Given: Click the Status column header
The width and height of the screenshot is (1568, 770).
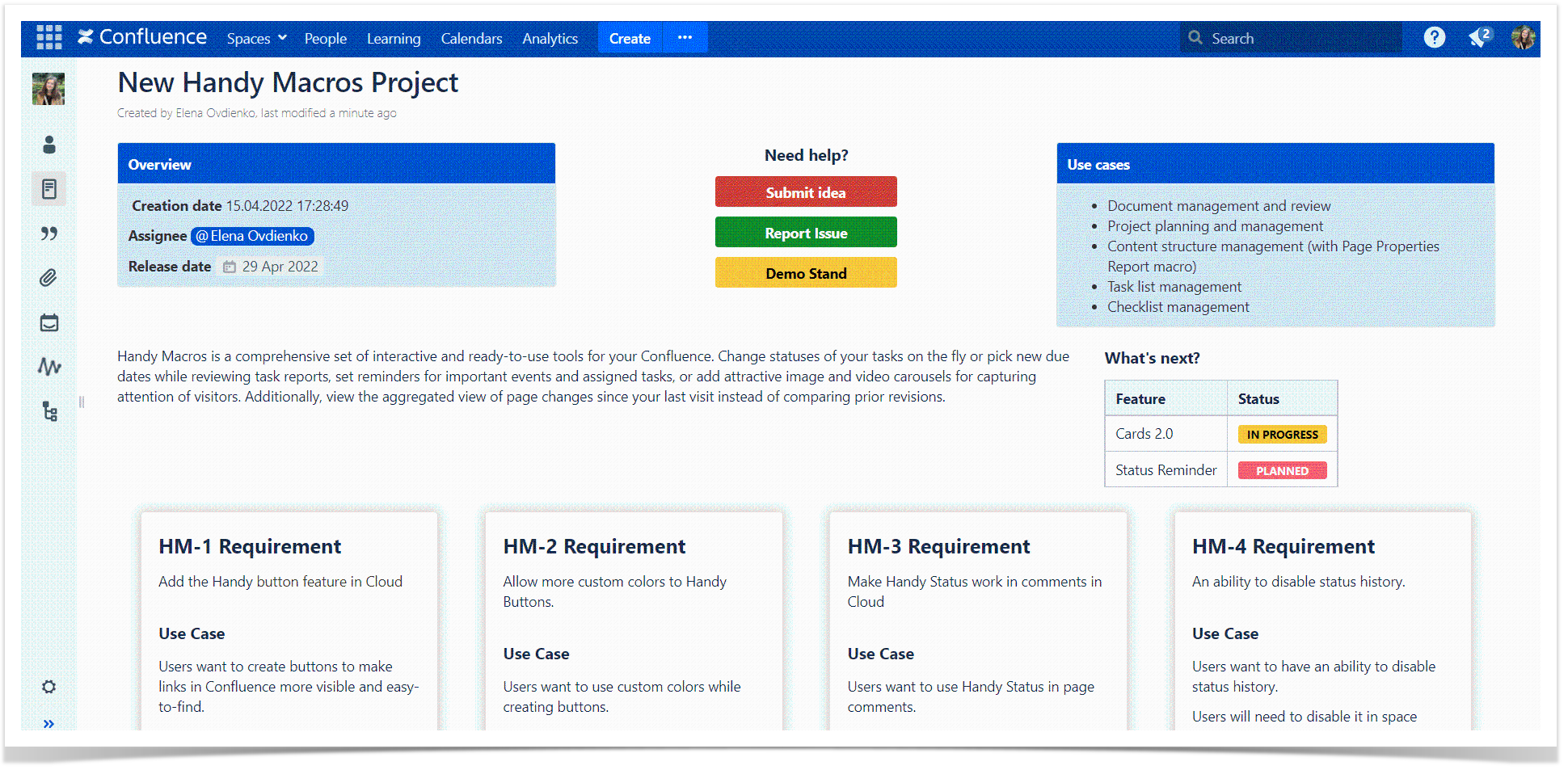Looking at the screenshot, I should (1282, 399).
